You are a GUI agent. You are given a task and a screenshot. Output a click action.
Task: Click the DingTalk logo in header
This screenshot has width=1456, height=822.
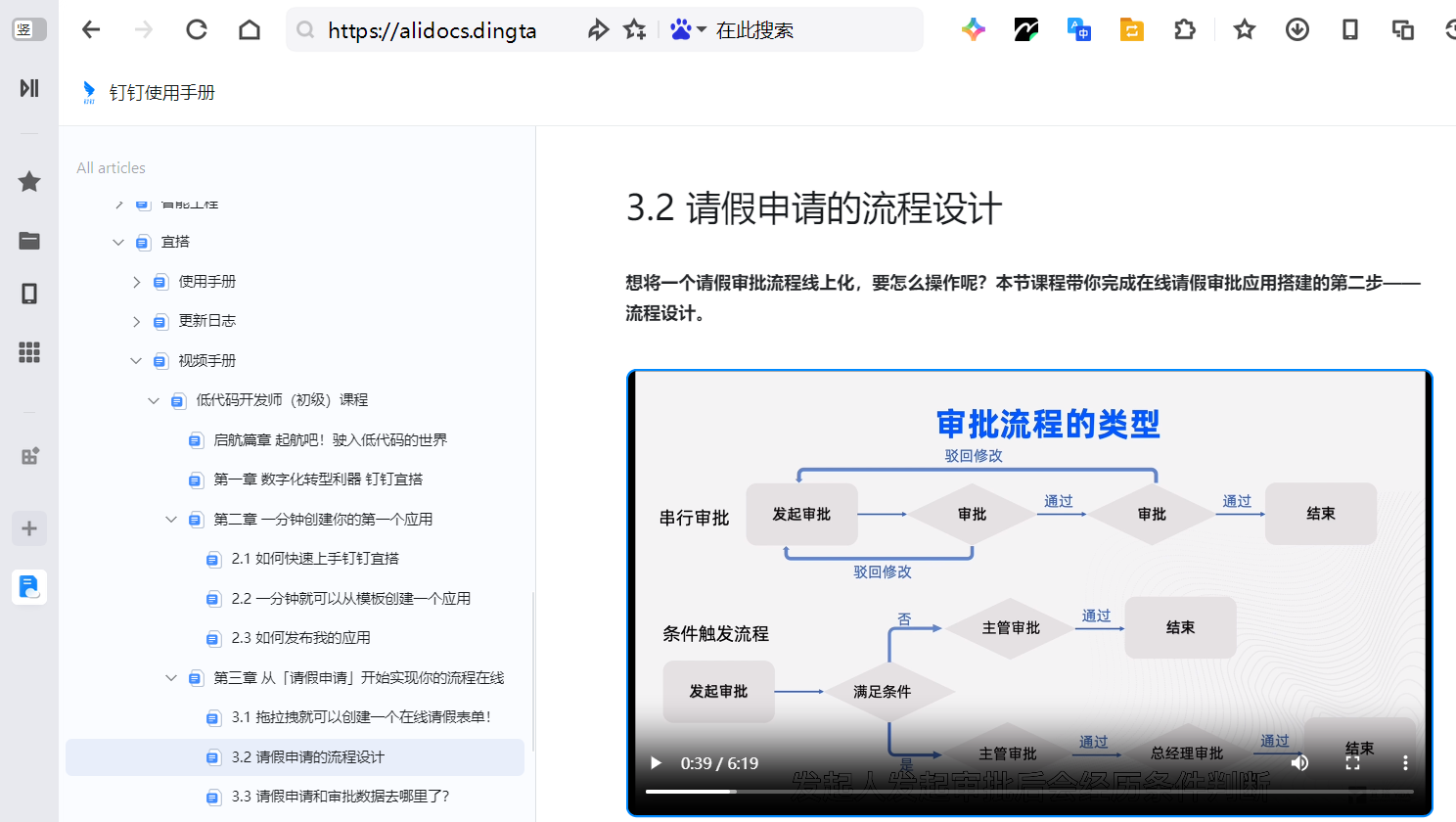coord(89,93)
